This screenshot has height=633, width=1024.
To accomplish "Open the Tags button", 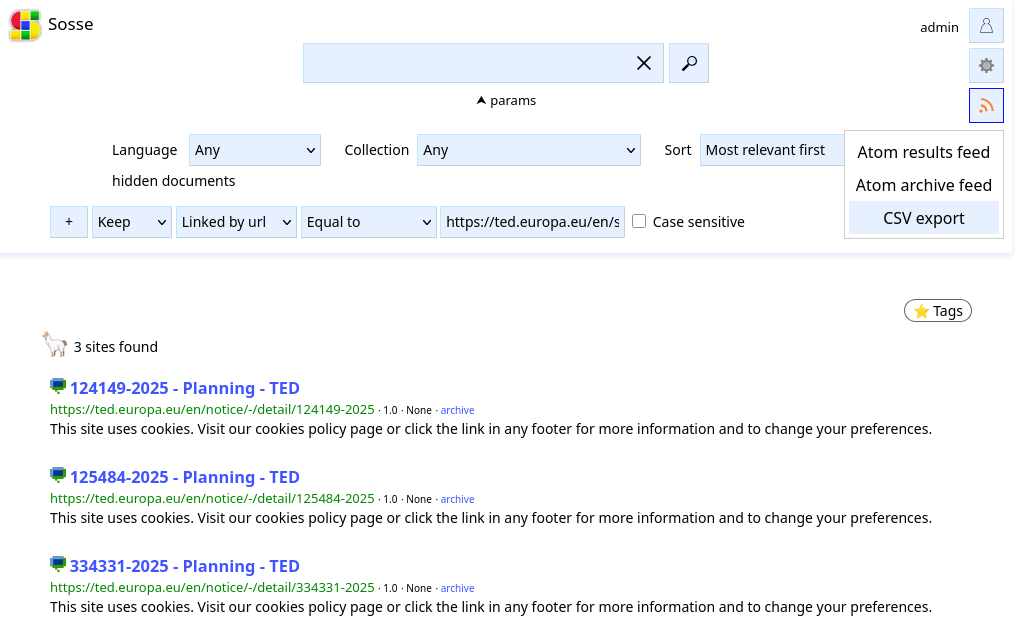I will point(938,311).
